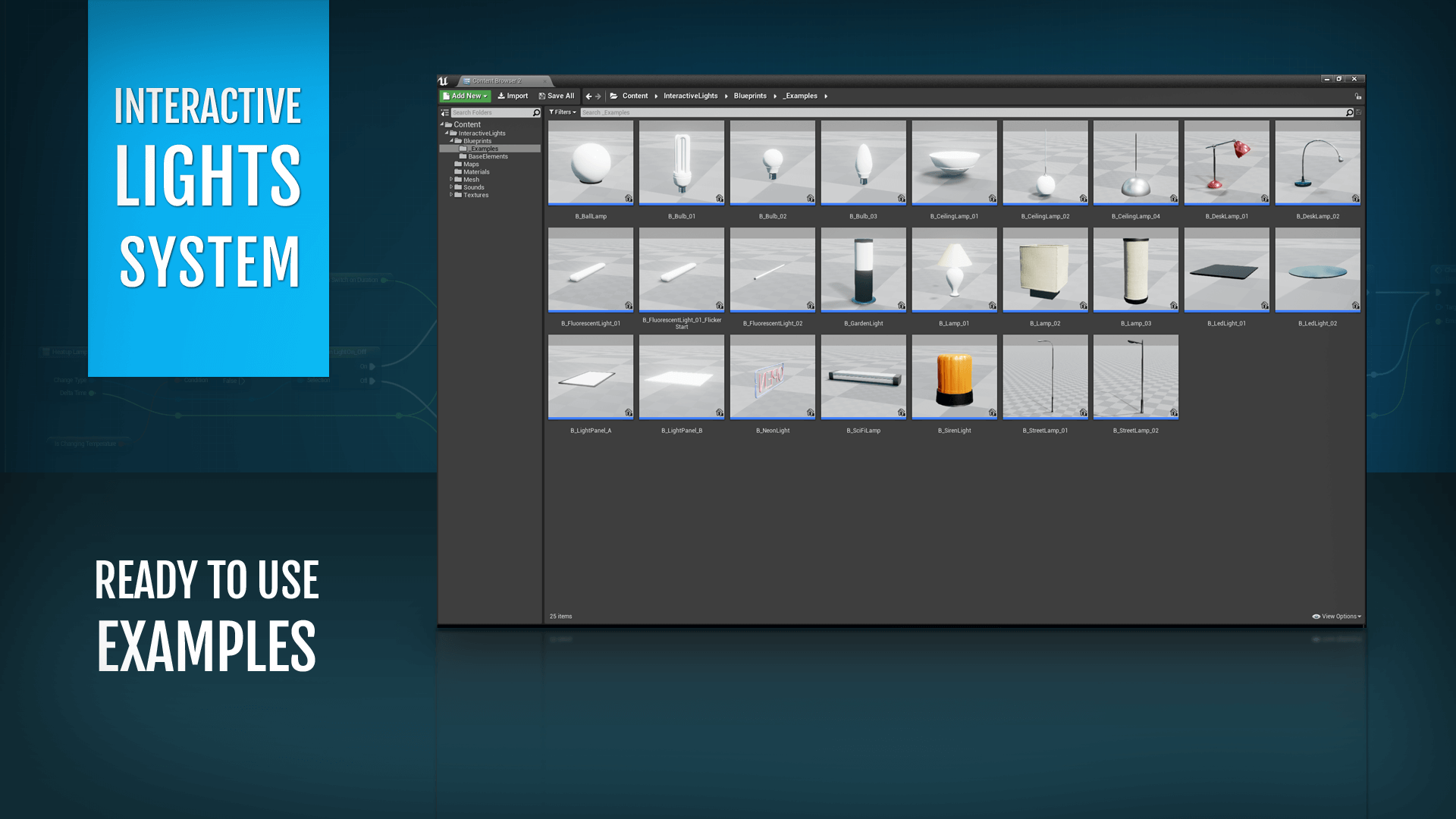Select the B_CeilingLamp_04 asset thumbnail
This screenshot has height=819, width=1456.
coord(1136,162)
